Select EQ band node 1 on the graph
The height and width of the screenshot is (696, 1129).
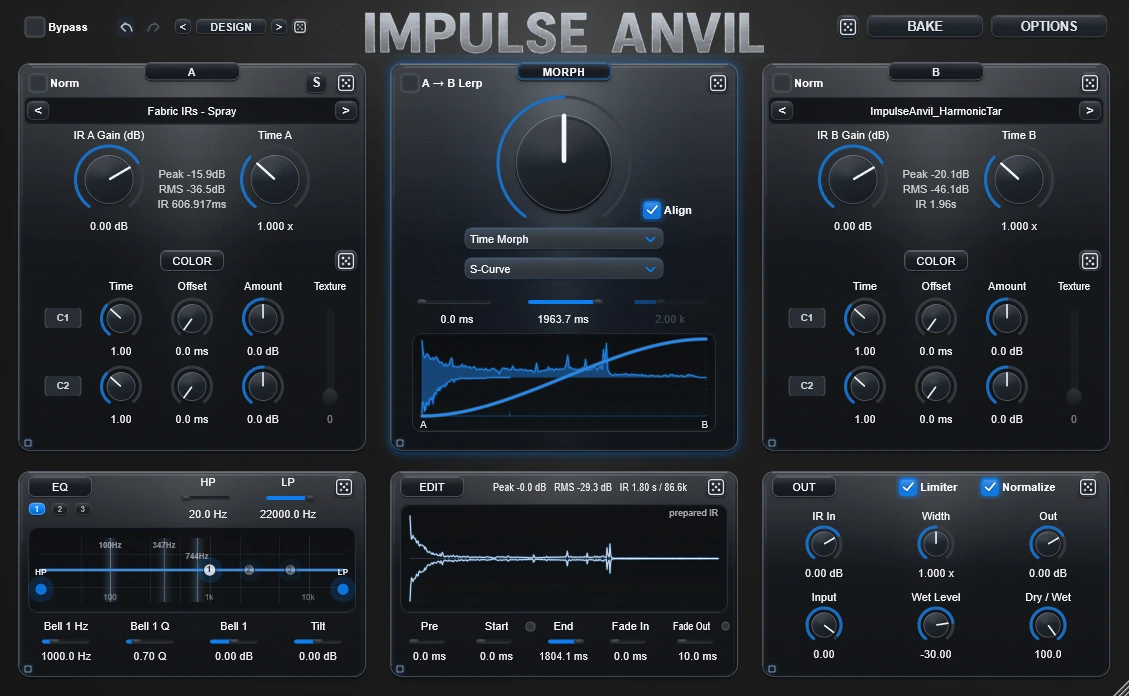click(x=210, y=570)
